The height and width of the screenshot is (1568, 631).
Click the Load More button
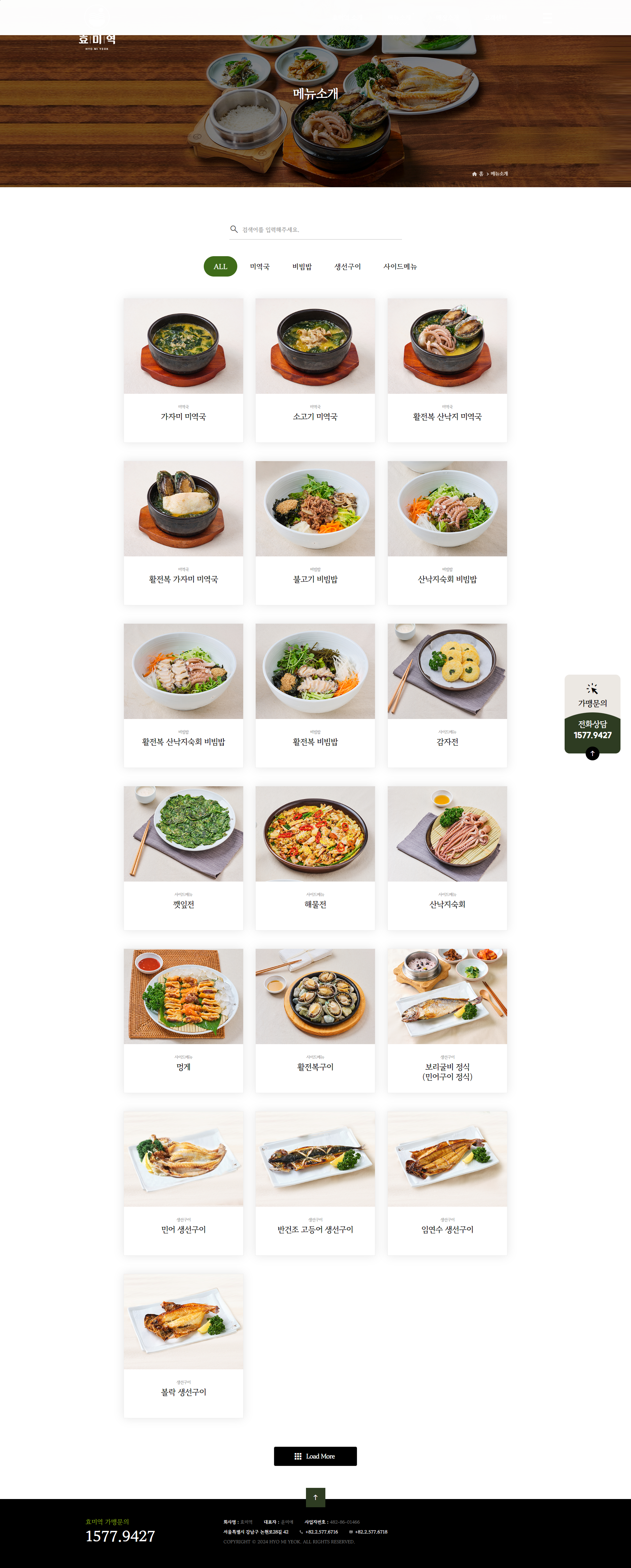coord(315,1456)
